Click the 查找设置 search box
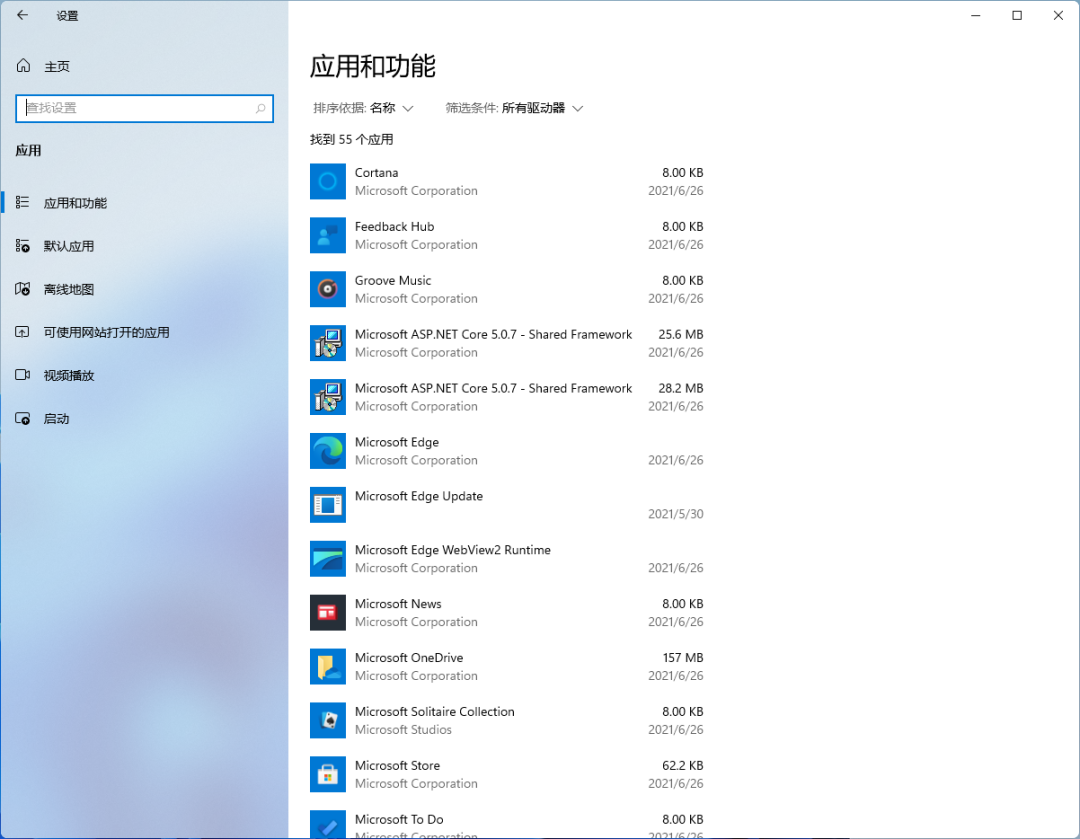This screenshot has width=1080, height=839. (144, 108)
